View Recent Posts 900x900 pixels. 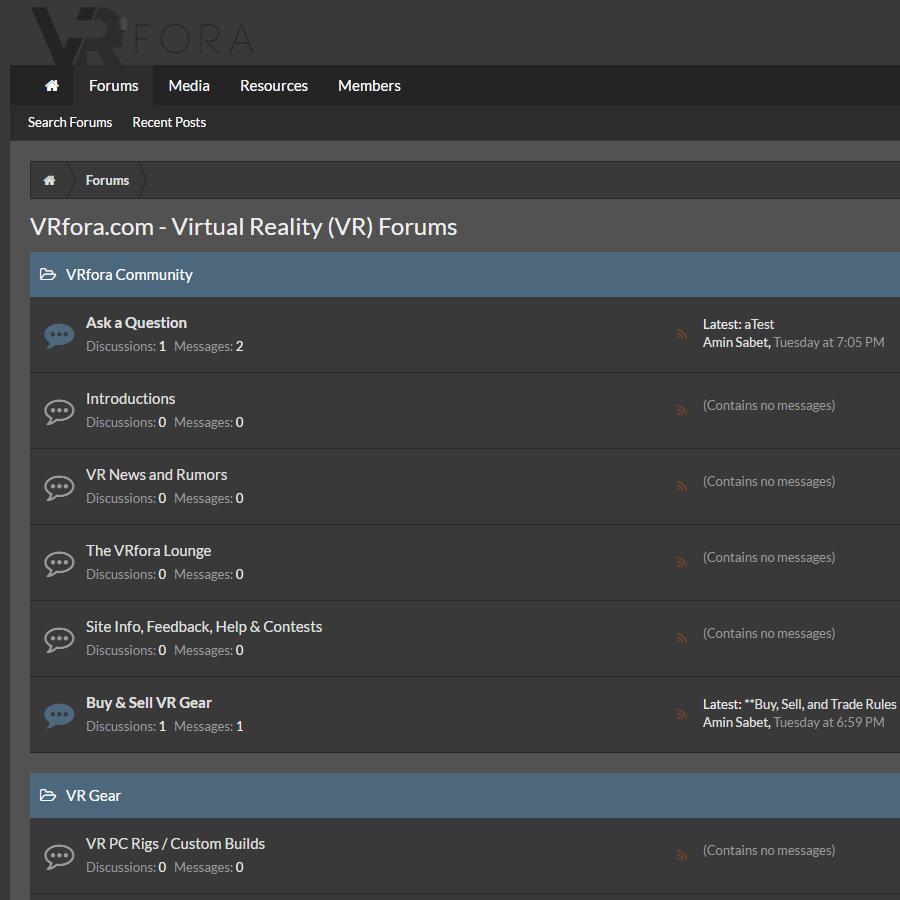[x=169, y=122]
